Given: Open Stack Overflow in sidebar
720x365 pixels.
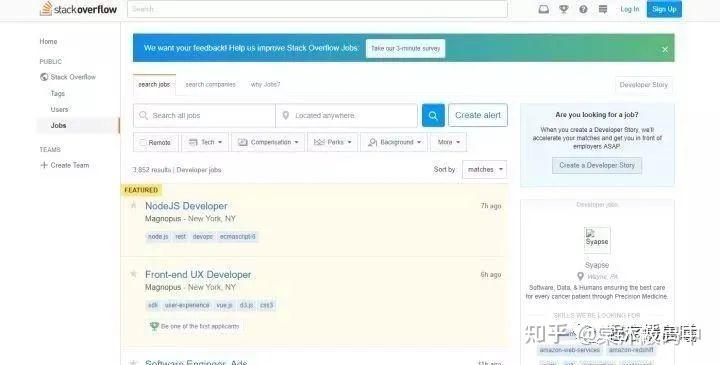Looking at the screenshot, I should click(x=68, y=77).
